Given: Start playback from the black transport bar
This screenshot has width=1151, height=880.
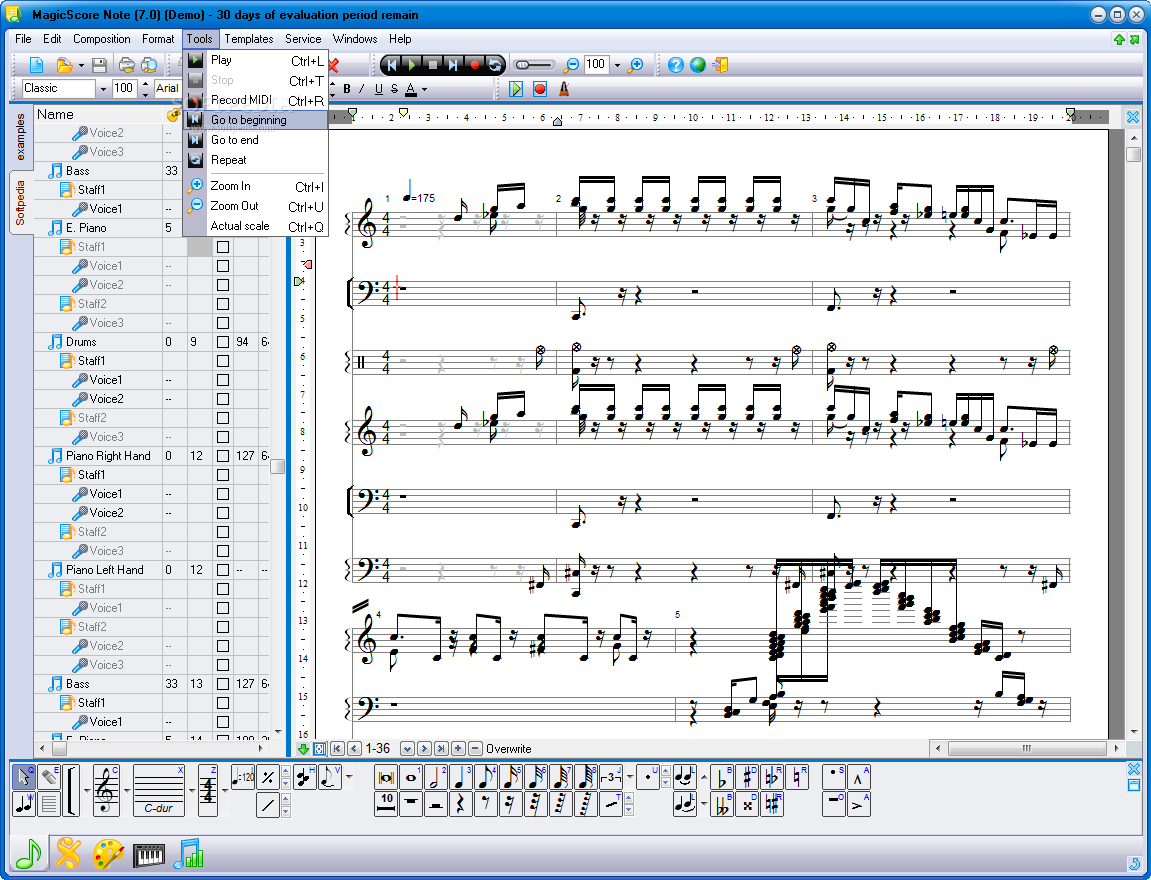Looking at the screenshot, I should [413, 65].
